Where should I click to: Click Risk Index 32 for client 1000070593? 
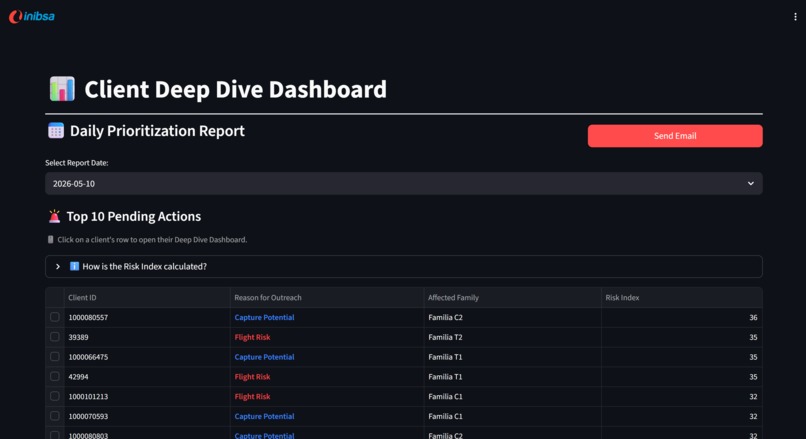(753, 416)
